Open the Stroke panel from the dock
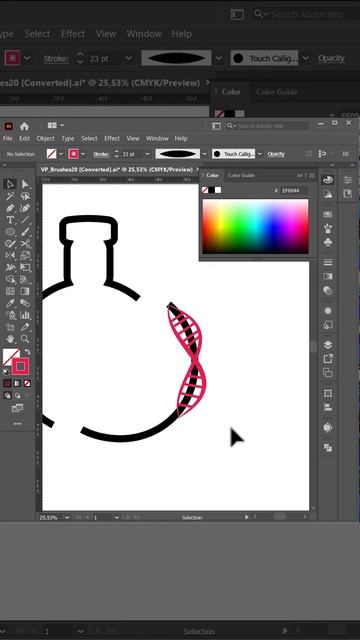360x640 pixels. pyautogui.click(x=328, y=262)
